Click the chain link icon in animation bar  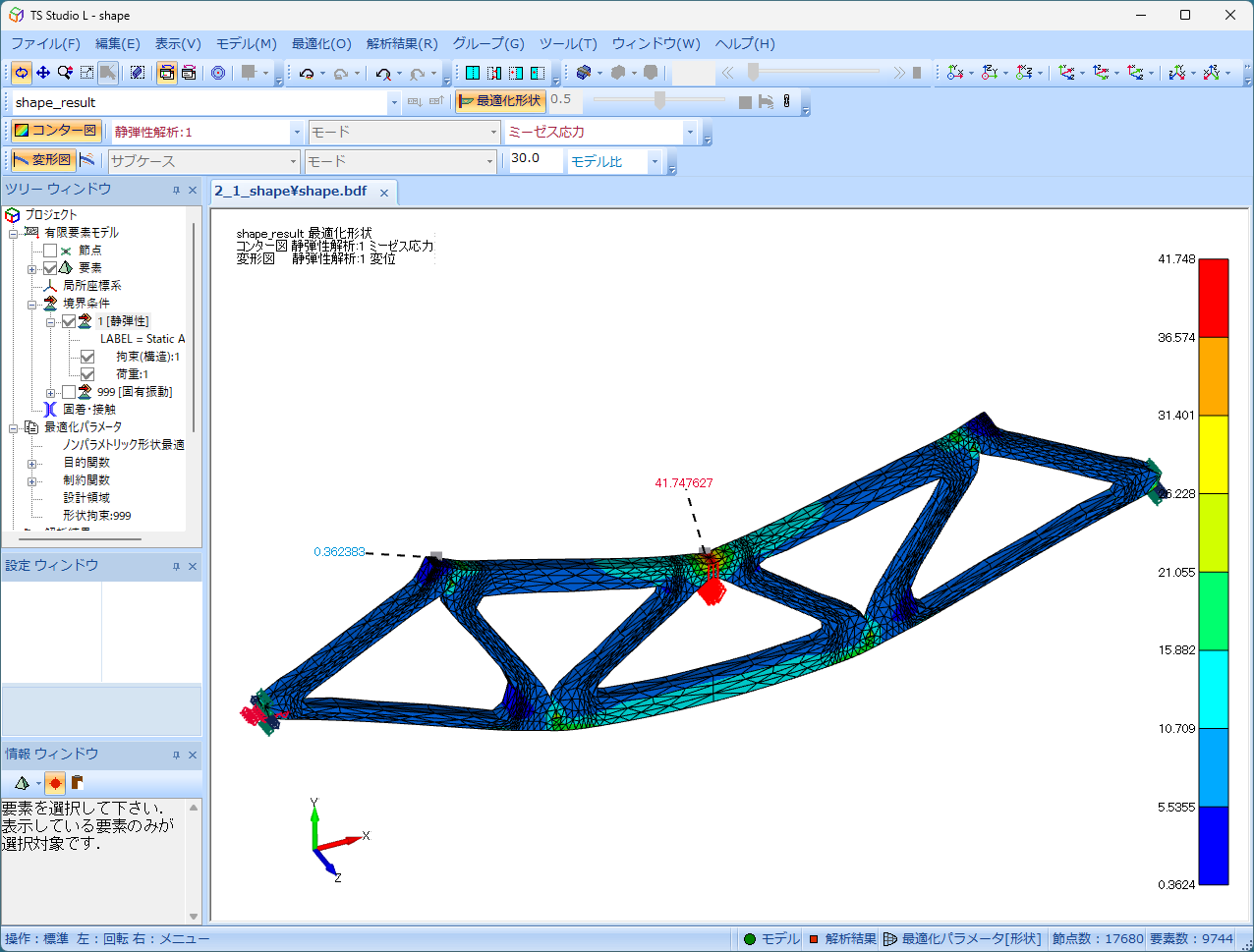click(x=786, y=102)
